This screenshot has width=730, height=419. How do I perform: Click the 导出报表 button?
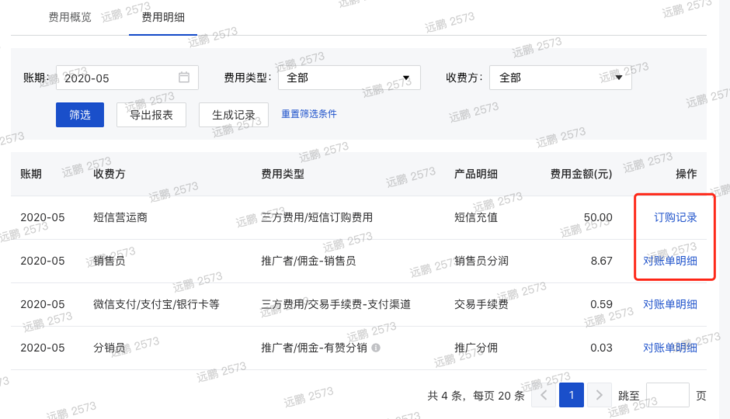(x=151, y=115)
